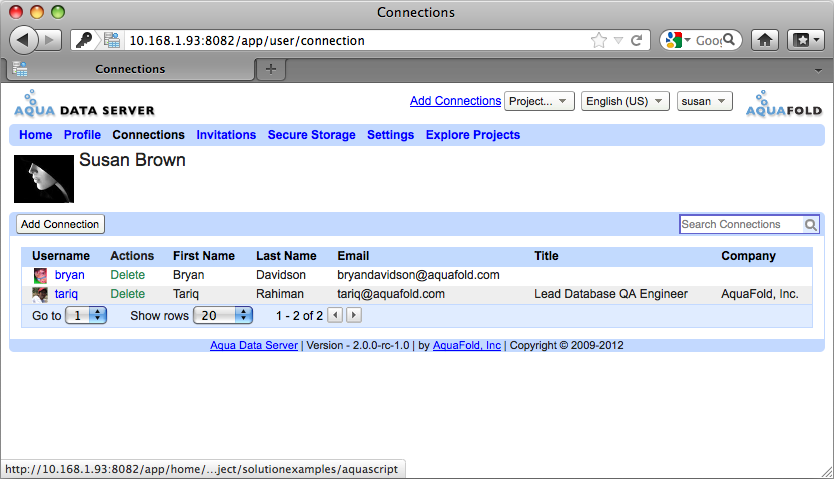Open the search engine chooser arrow
Screen dimensions: 834x479
pyautogui.click(x=687, y=40)
